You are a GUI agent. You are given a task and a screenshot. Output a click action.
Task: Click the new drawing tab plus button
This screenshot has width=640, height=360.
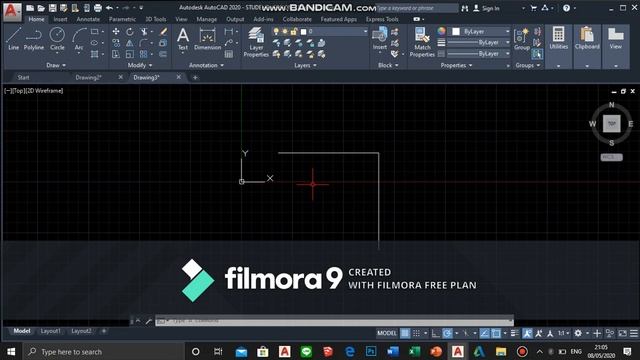point(195,77)
